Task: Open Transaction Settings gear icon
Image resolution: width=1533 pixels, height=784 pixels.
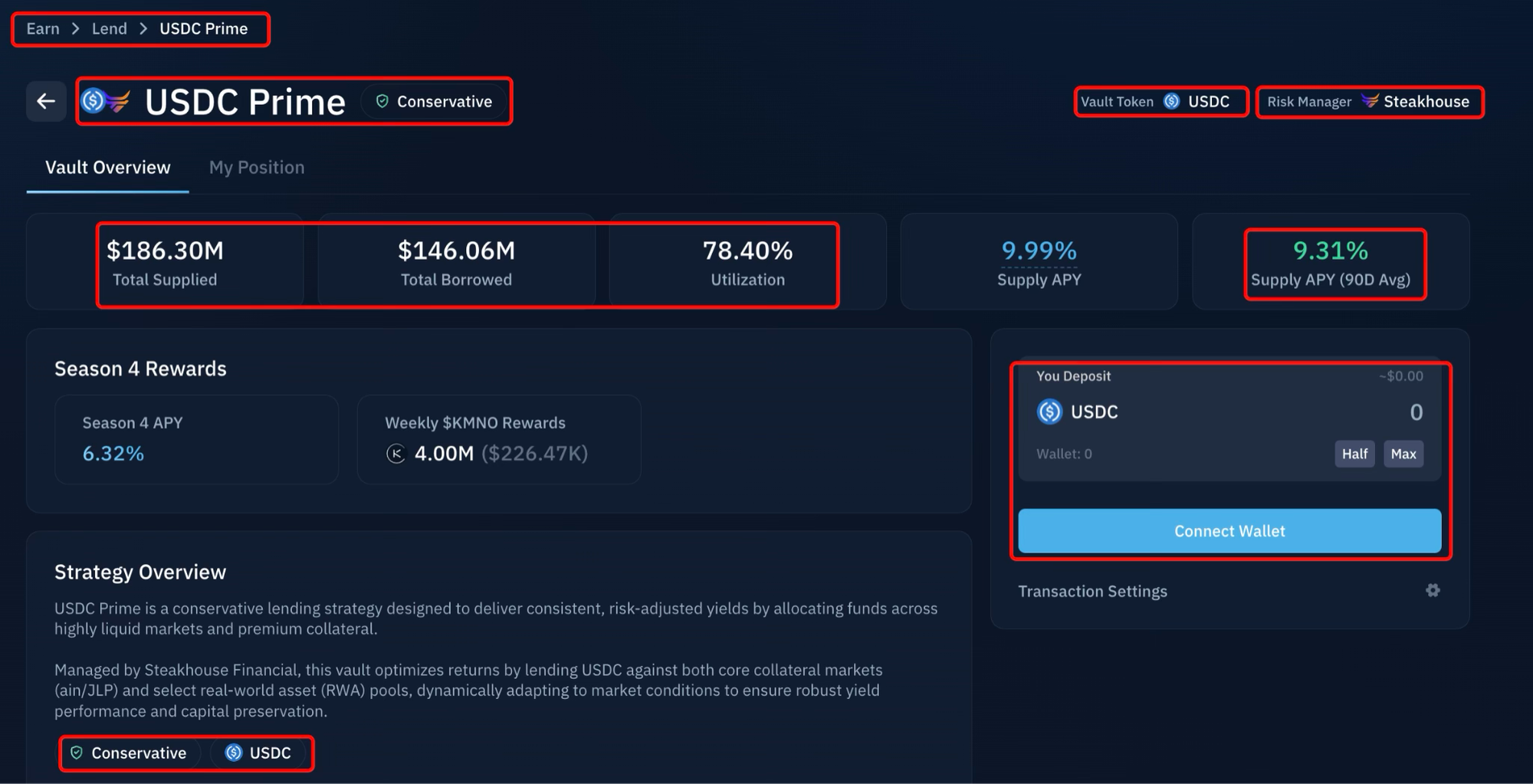Action: pyautogui.click(x=1432, y=590)
